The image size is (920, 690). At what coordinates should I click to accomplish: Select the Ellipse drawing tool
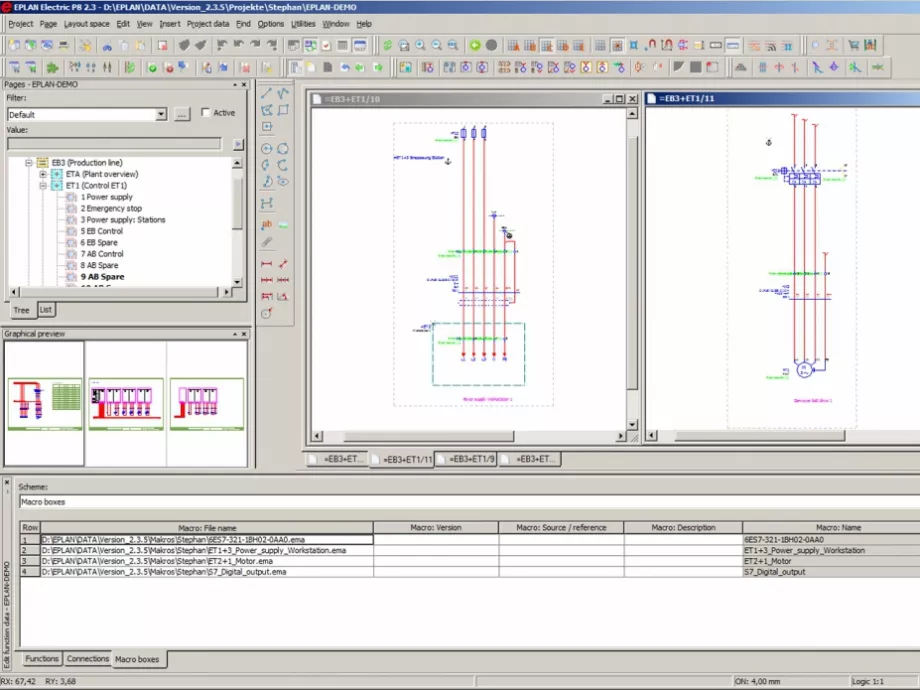[x=283, y=181]
